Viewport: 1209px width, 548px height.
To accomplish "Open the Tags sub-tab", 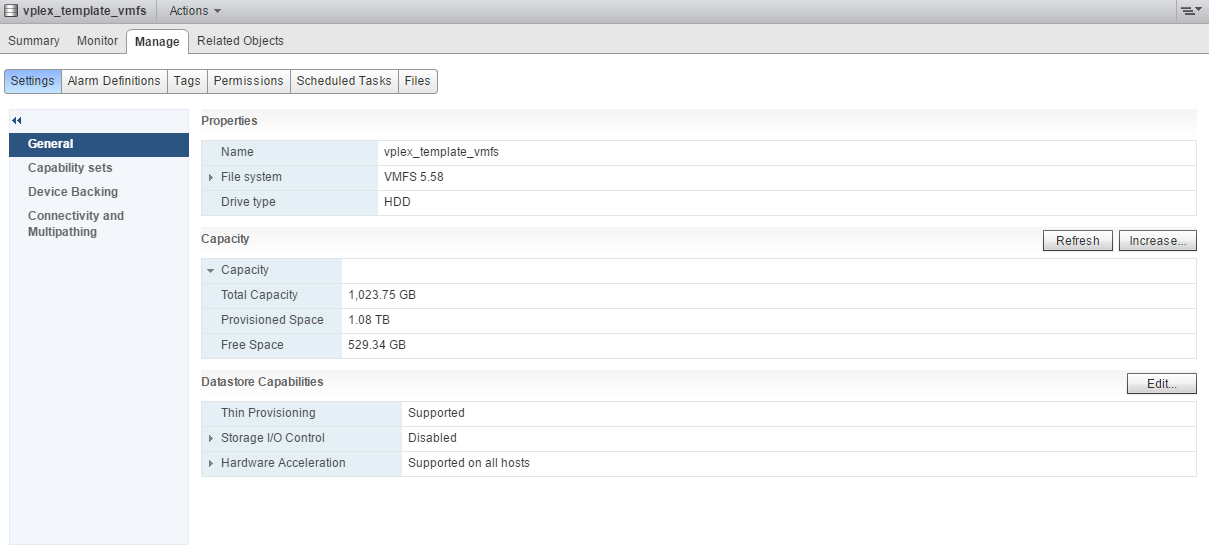I will pos(187,81).
